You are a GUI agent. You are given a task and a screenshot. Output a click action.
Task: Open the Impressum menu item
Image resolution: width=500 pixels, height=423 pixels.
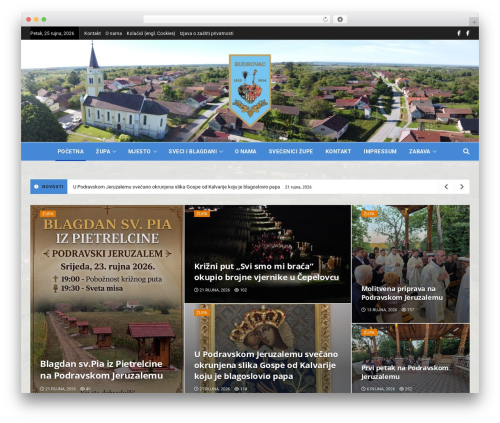point(380,151)
